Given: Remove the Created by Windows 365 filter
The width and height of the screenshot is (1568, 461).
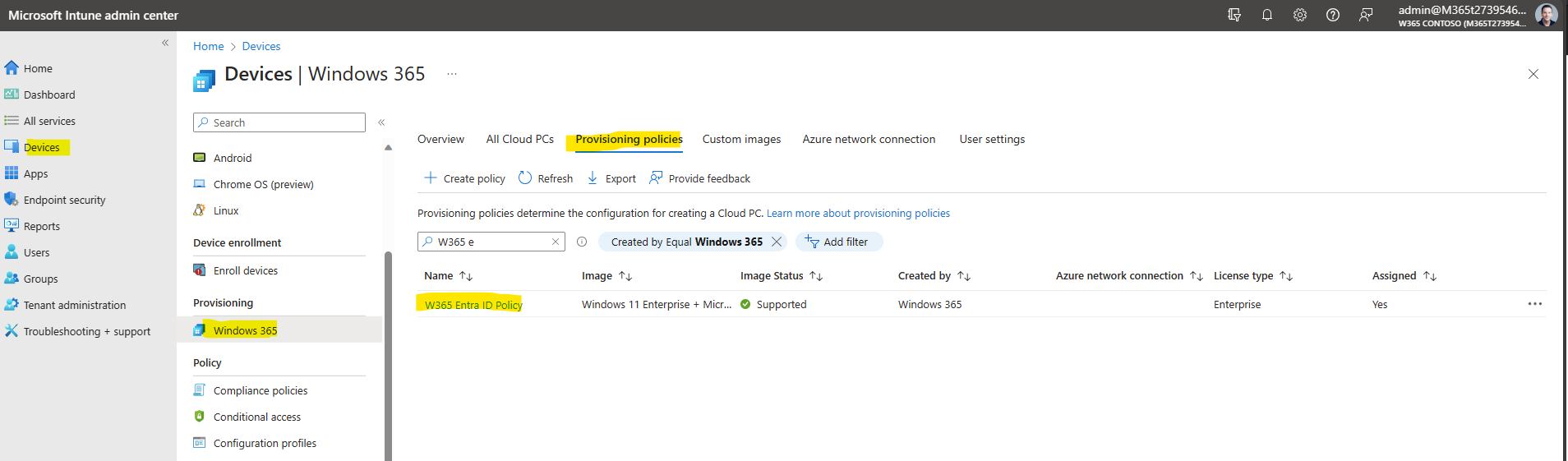Looking at the screenshot, I should coord(777,242).
